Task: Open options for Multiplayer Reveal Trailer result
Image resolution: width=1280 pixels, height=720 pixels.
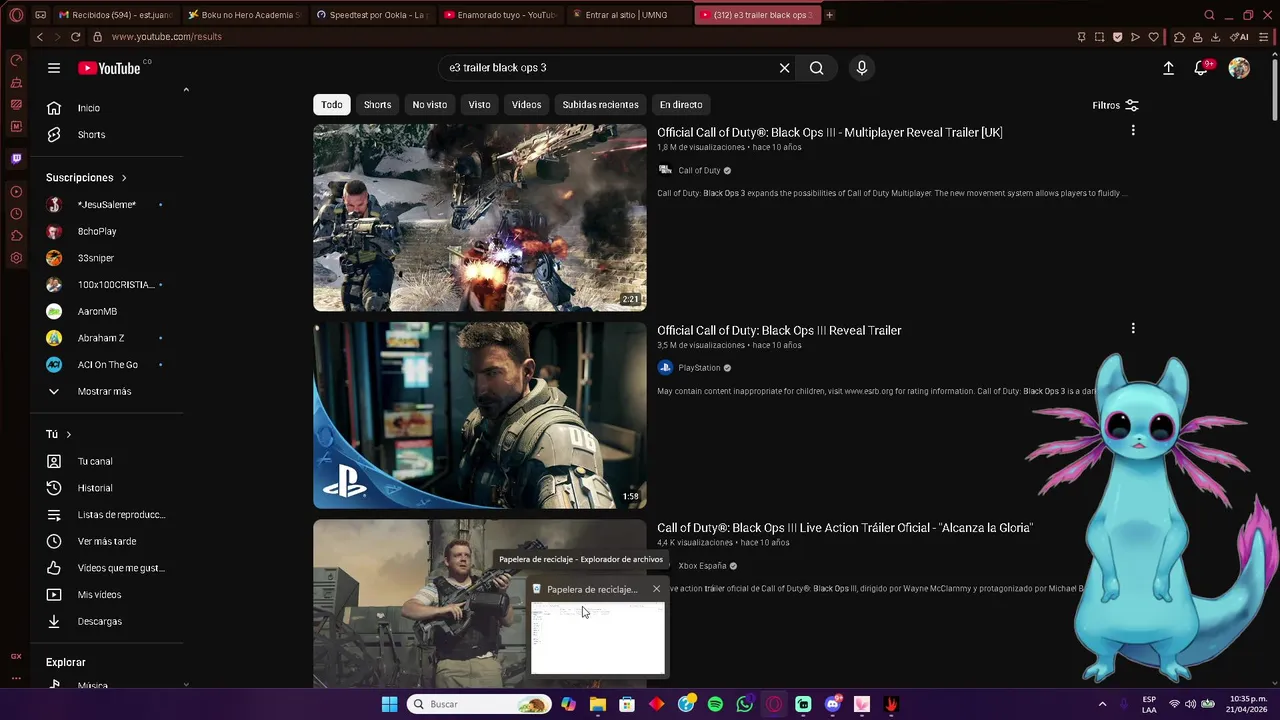Action: [1133, 131]
